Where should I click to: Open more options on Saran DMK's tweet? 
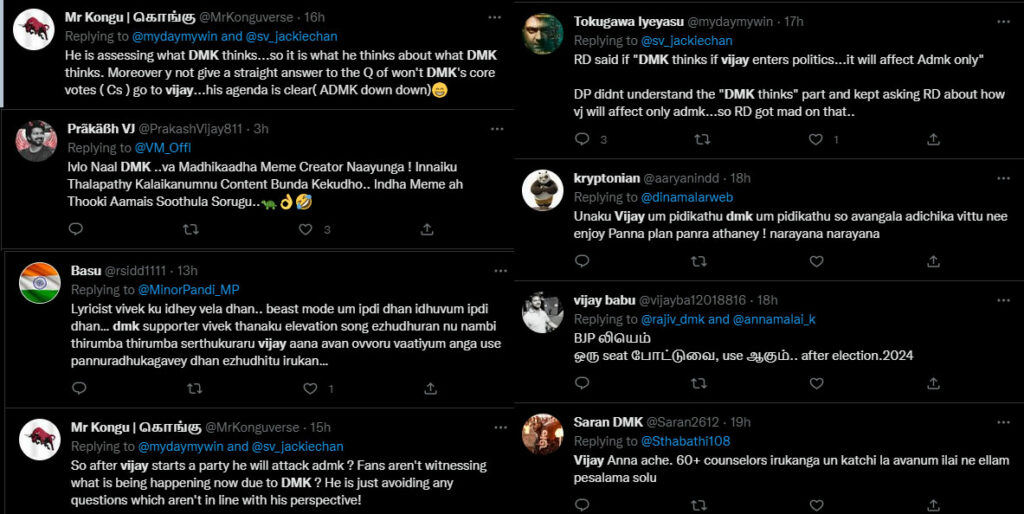(1000, 421)
